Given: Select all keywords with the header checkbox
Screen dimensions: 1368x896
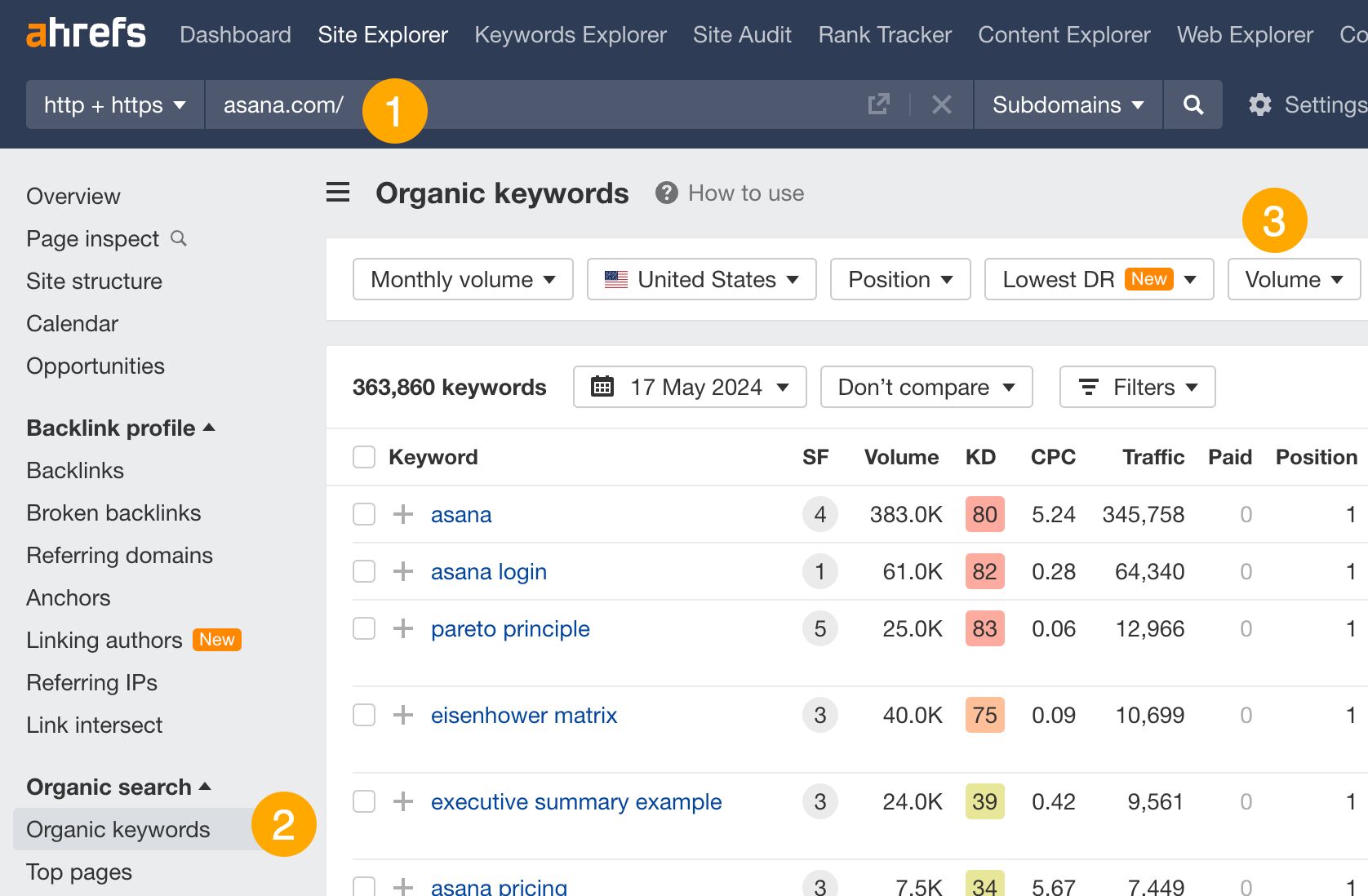Looking at the screenshot, I should tap(363, 457).
